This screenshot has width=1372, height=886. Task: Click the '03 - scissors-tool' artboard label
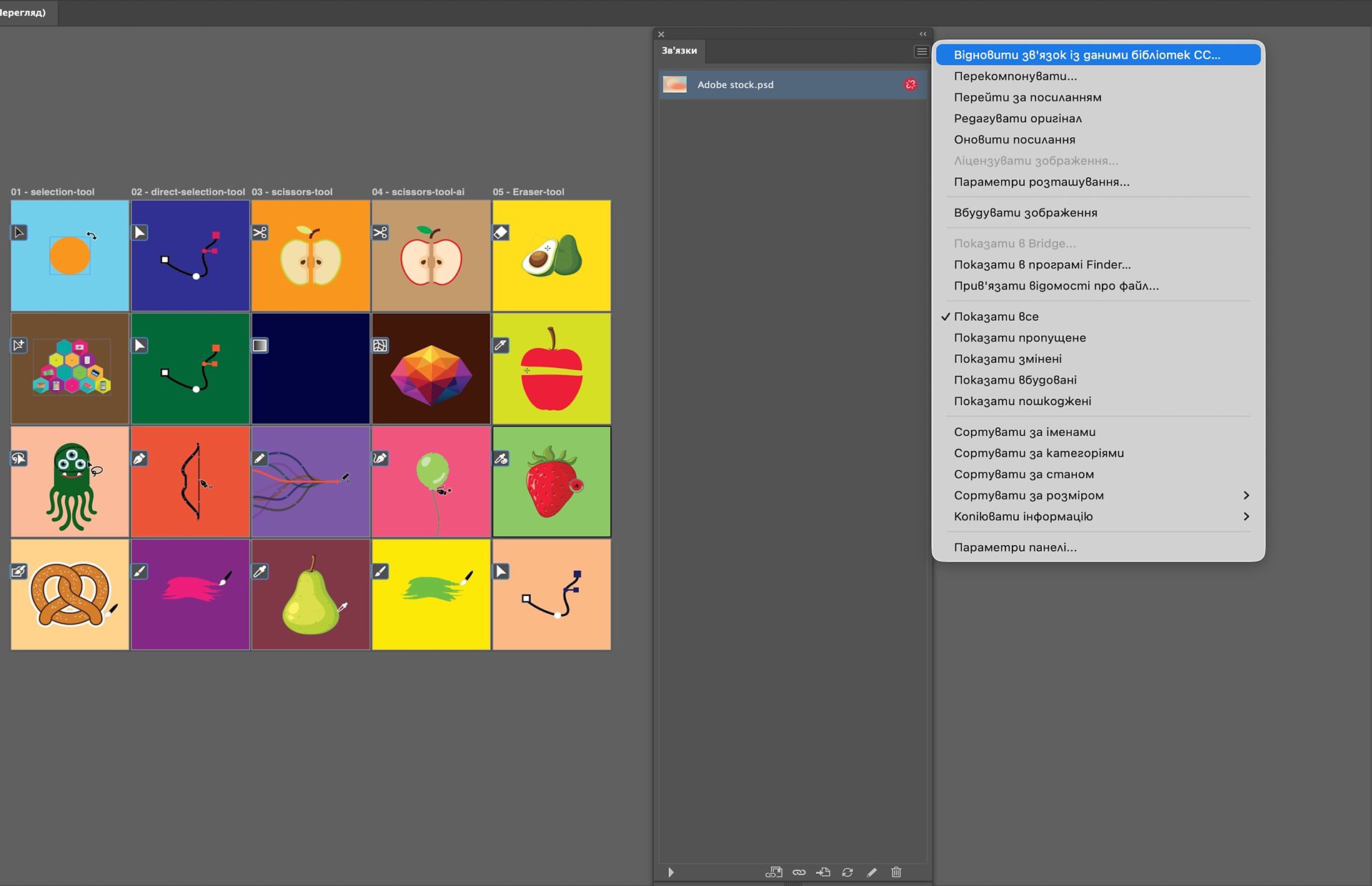click(x=292, y=192)
